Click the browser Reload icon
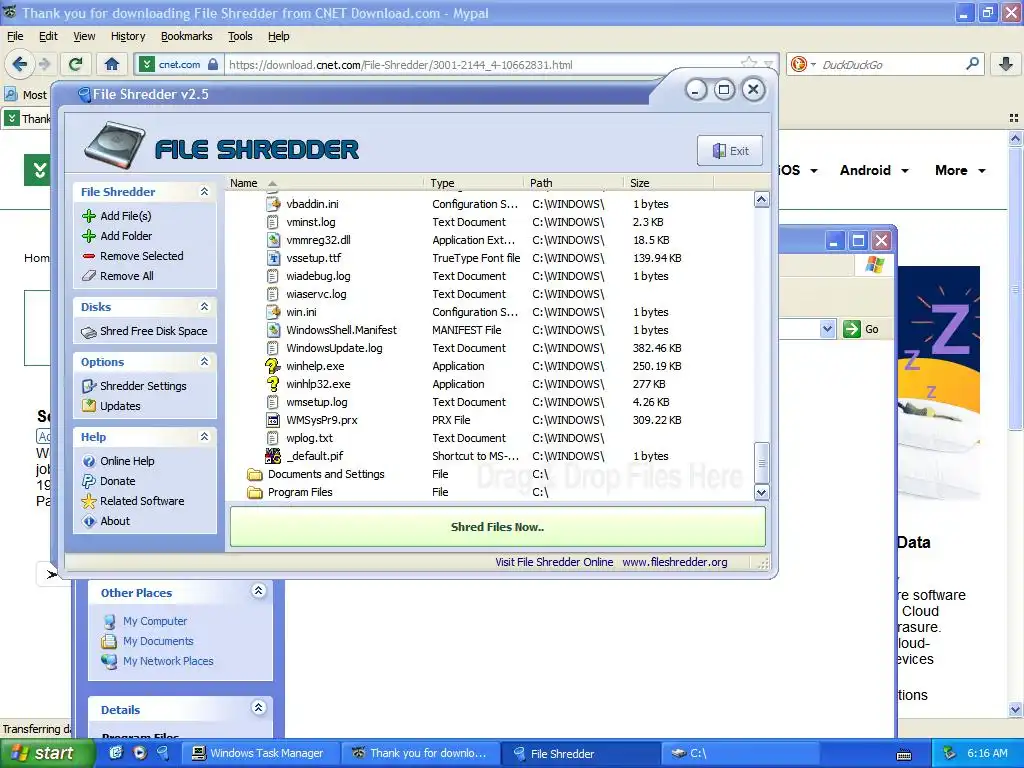The height and width of the screenshot is (768, 1024). pos(76,64)
